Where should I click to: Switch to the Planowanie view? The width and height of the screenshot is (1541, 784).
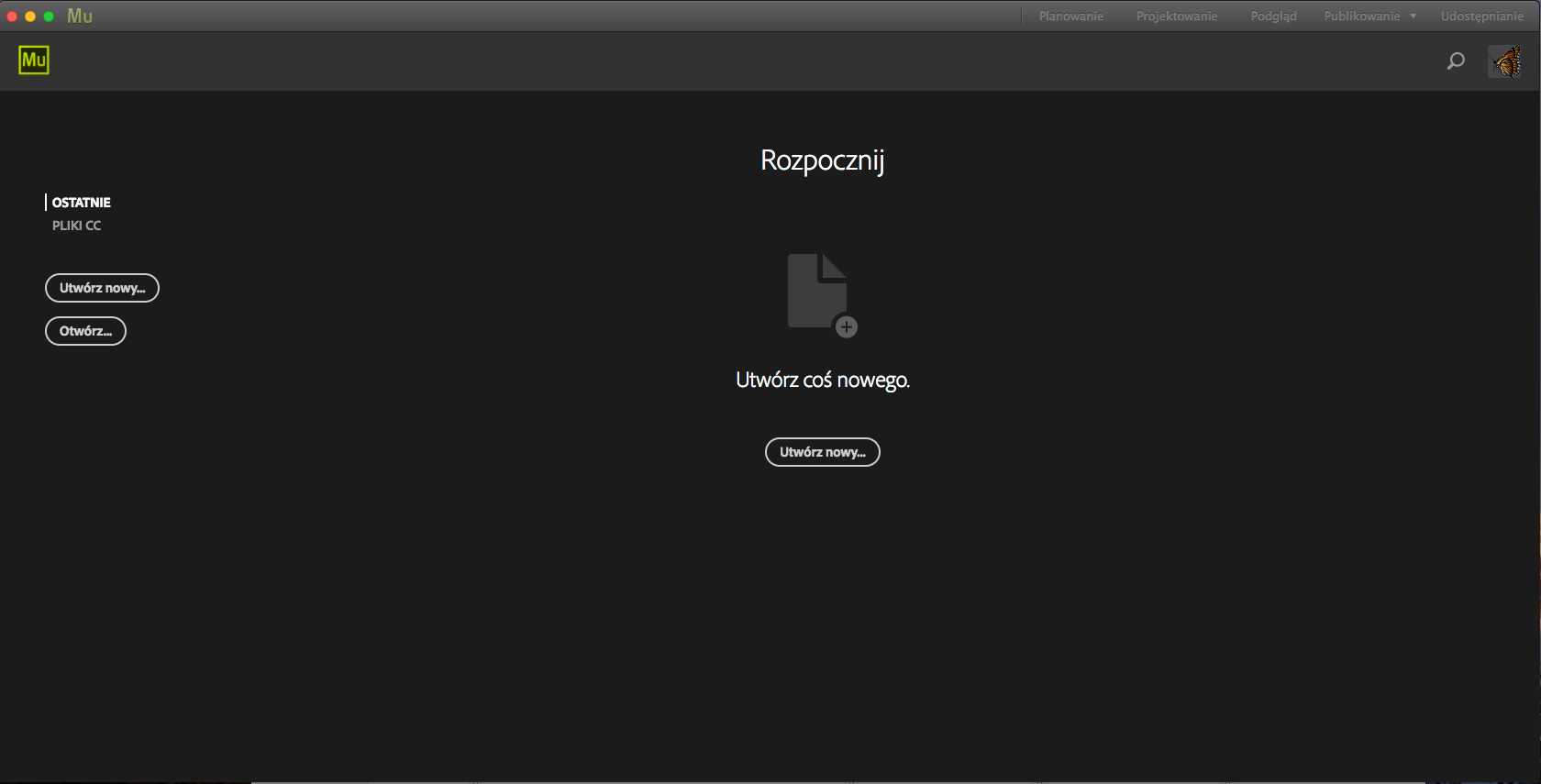(1071, 17)
